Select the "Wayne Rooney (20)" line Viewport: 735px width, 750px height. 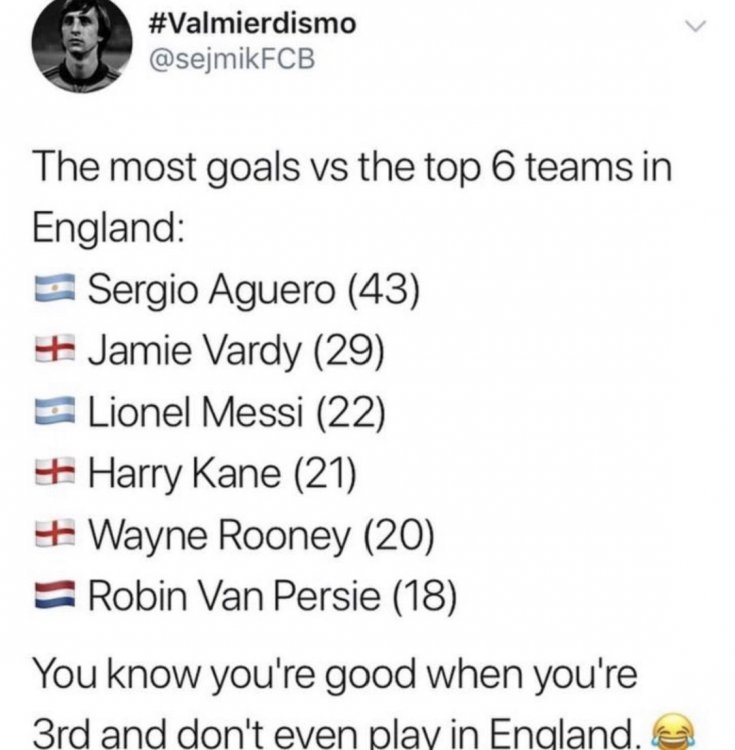pyautogui.click(x=260, y=534)
